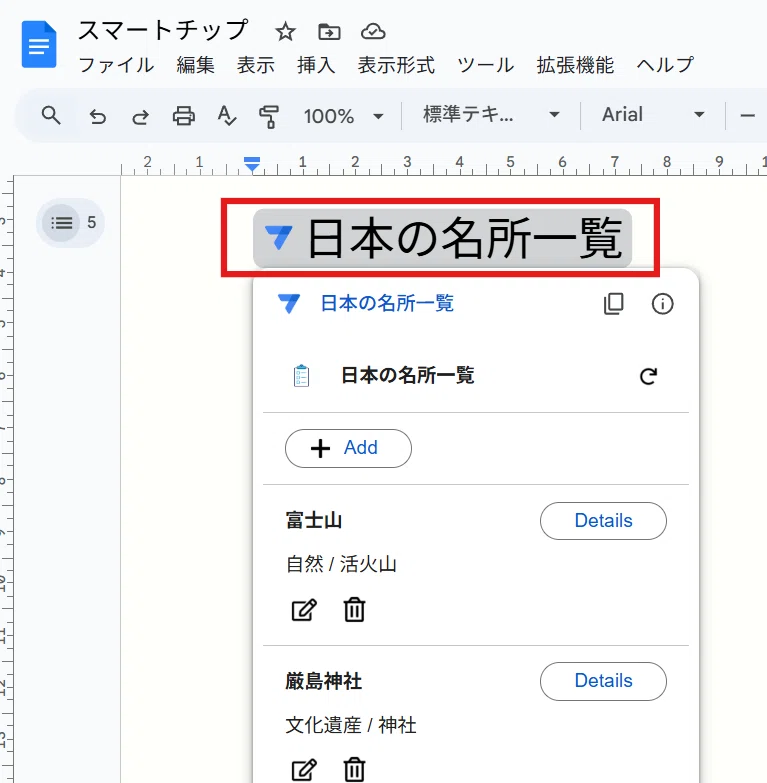This screenshot has width=767, height=783.
Task: Click the AppSheet icon in the card header
Action: pos(289,304)
